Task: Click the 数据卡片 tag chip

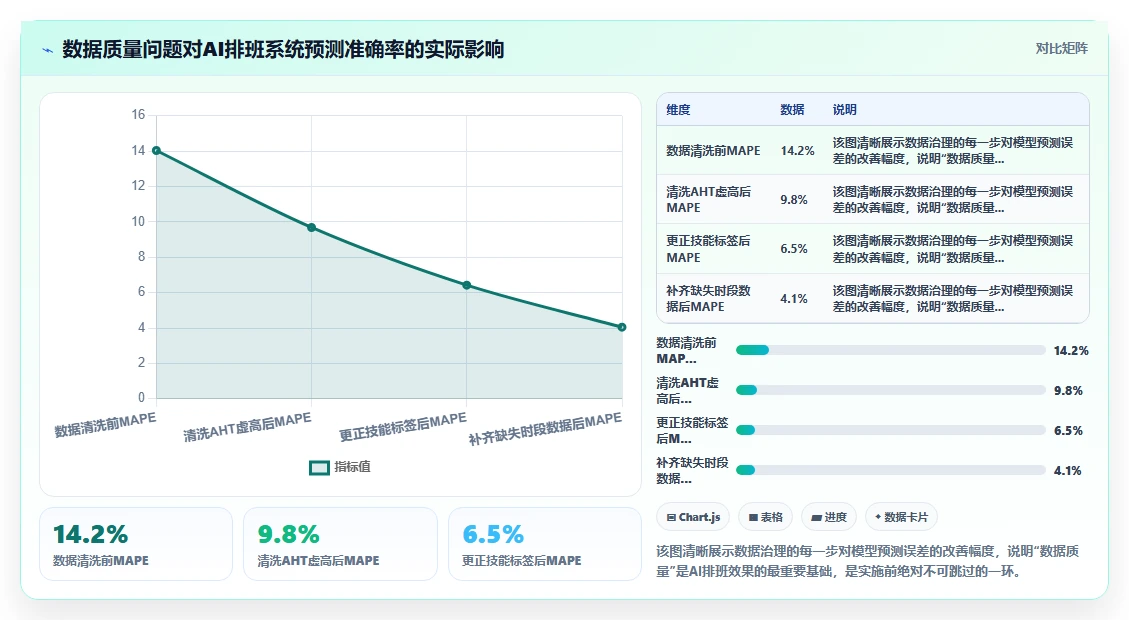Action: click(901, 517)
